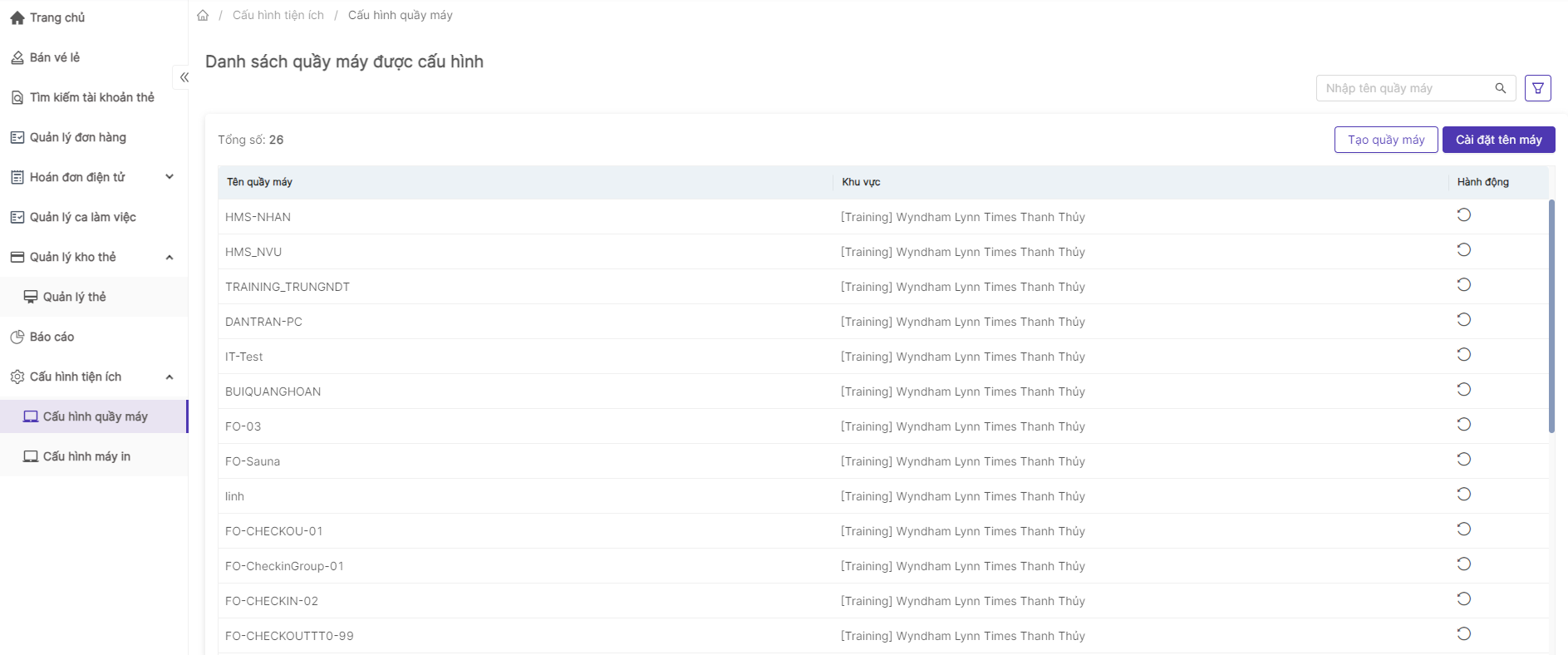Click the Tạo quầy máy button
Screen dimensions: 1568x655
click(x=1386, y=140)
